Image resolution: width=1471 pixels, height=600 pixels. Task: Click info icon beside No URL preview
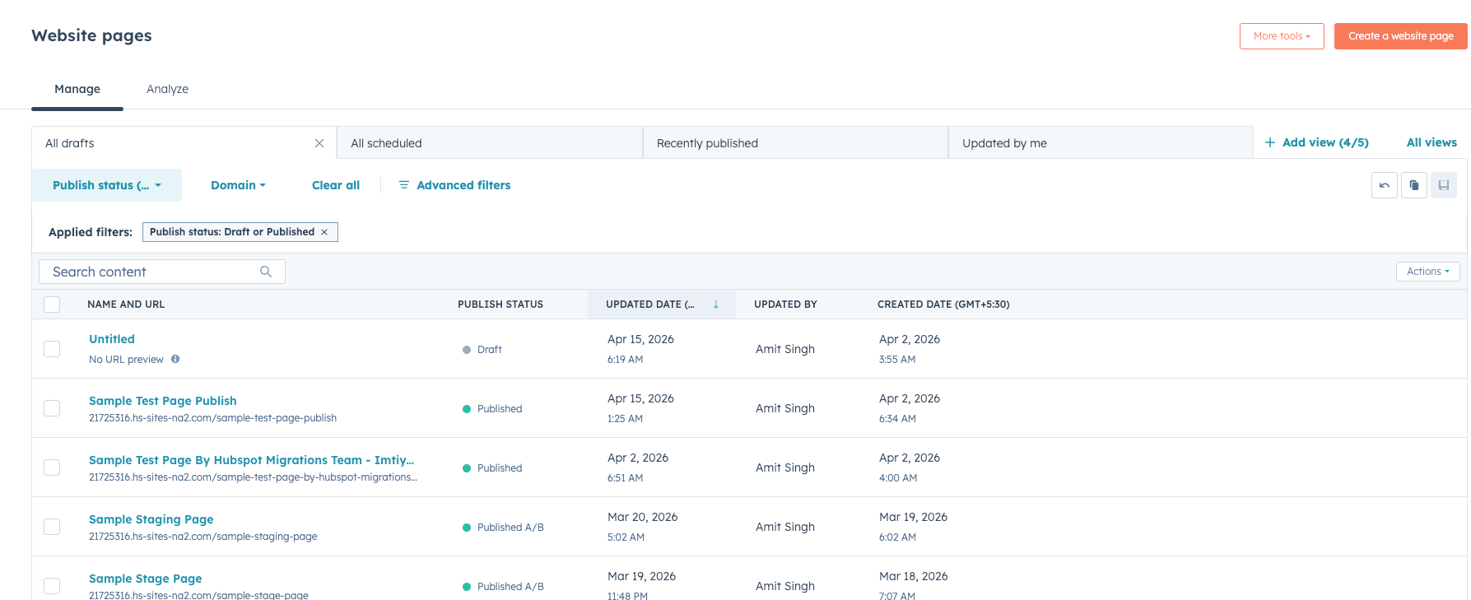[x=175, y=359]
